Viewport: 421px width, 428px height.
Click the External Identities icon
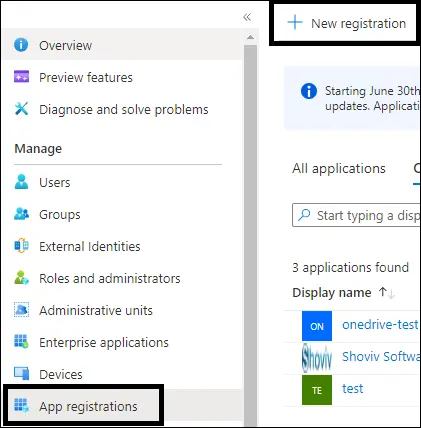[x=21, y=246]
